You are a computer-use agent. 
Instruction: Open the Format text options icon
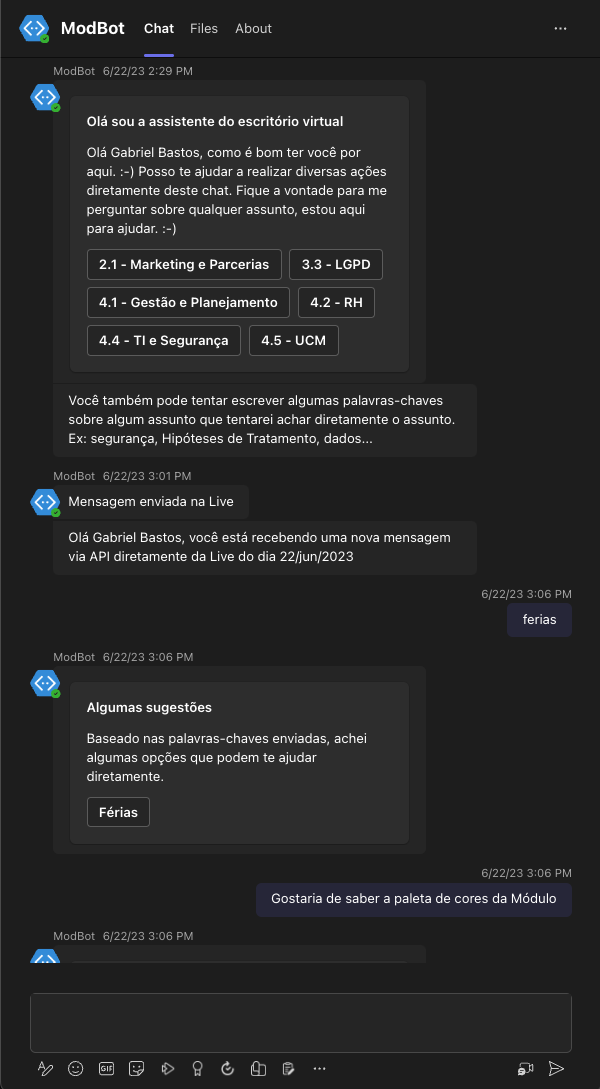click(45, 1068)
